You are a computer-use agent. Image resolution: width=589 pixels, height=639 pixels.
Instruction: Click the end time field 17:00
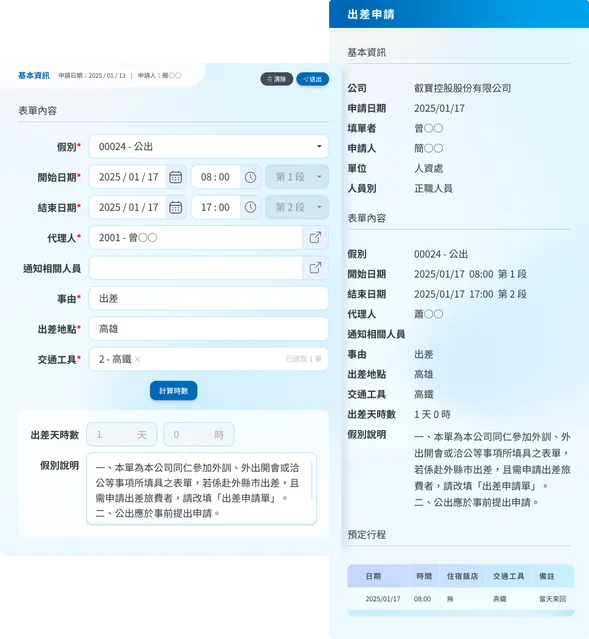(216, 207)
